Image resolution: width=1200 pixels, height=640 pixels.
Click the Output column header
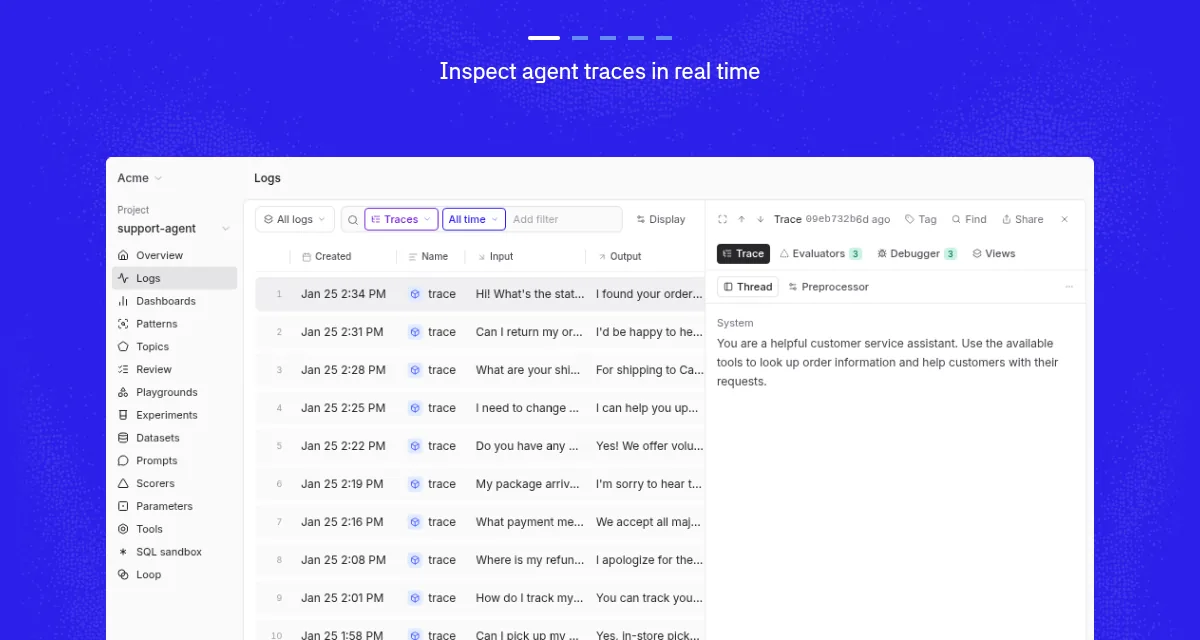tap(619, 257)
